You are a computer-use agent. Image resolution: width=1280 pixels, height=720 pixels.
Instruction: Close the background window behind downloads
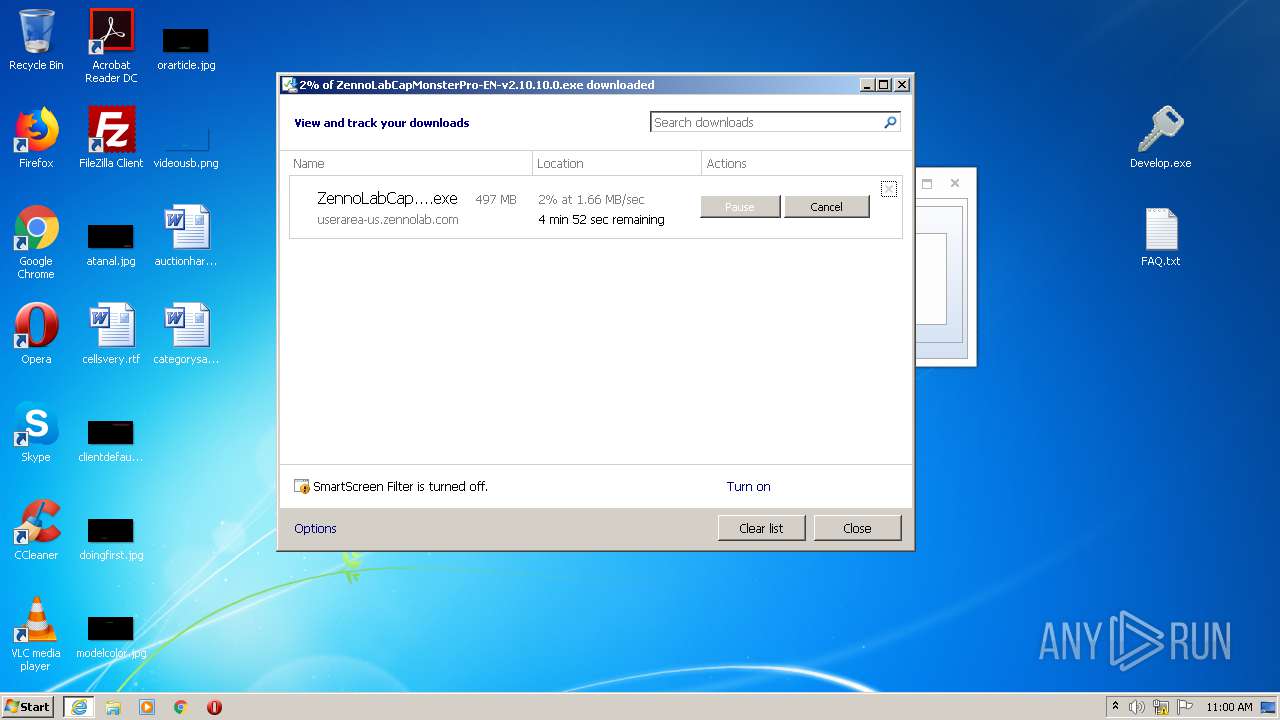point(955,184)
